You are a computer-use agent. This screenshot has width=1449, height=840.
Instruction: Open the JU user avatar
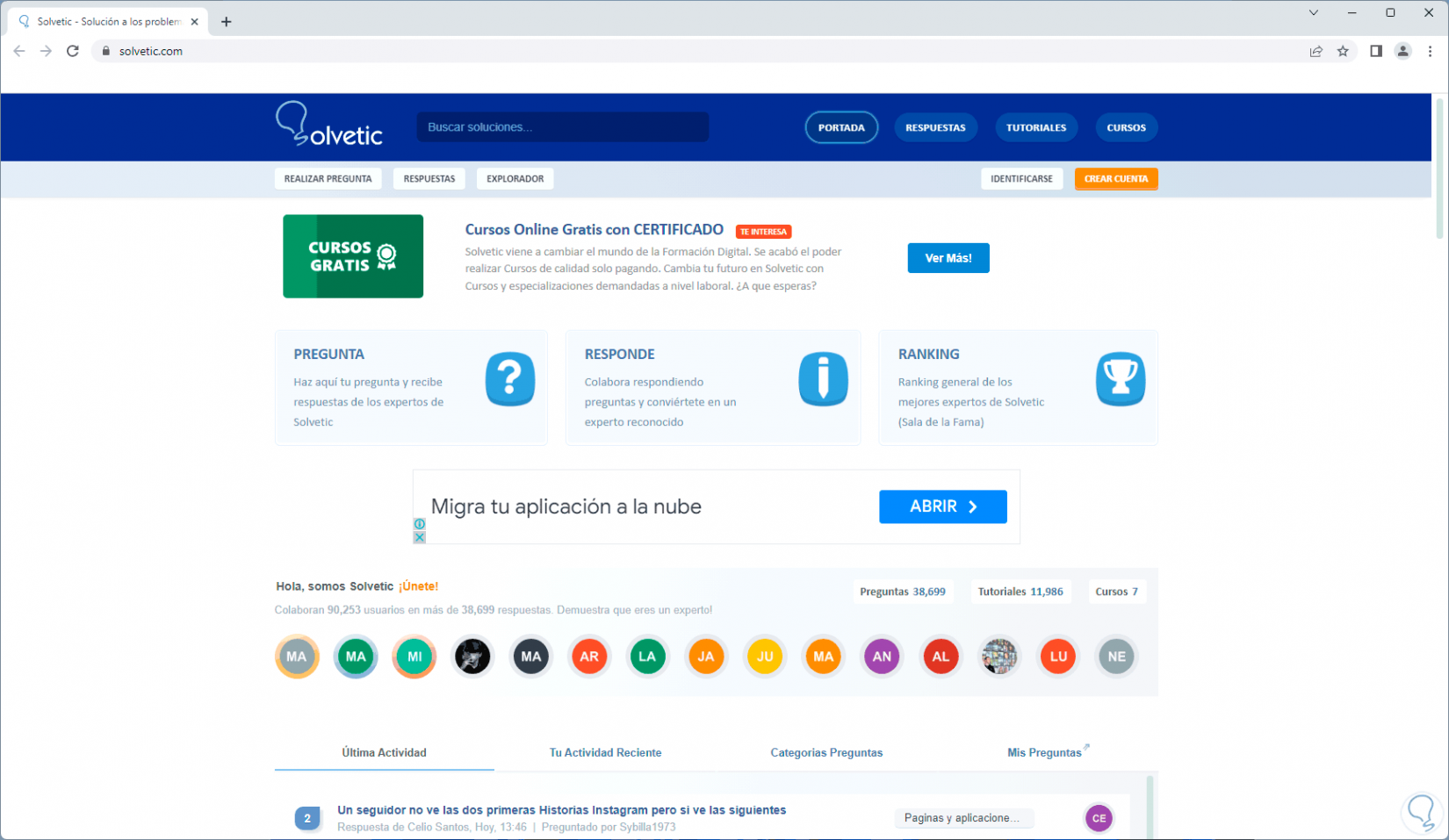765,657
